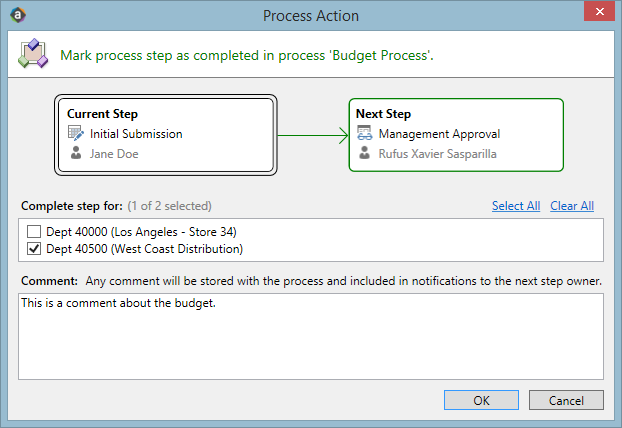Uncheck Dept 40500 West Coast Distribution

(x=35, y=249)
